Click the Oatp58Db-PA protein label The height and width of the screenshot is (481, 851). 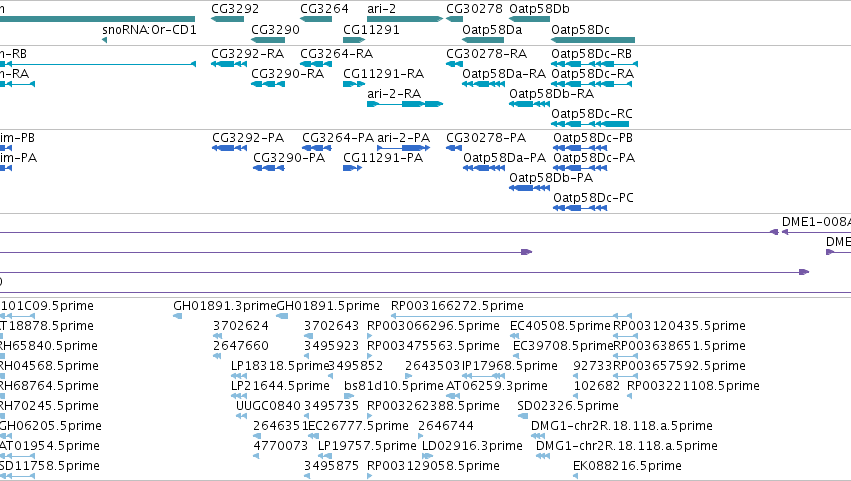coord(551,178)
